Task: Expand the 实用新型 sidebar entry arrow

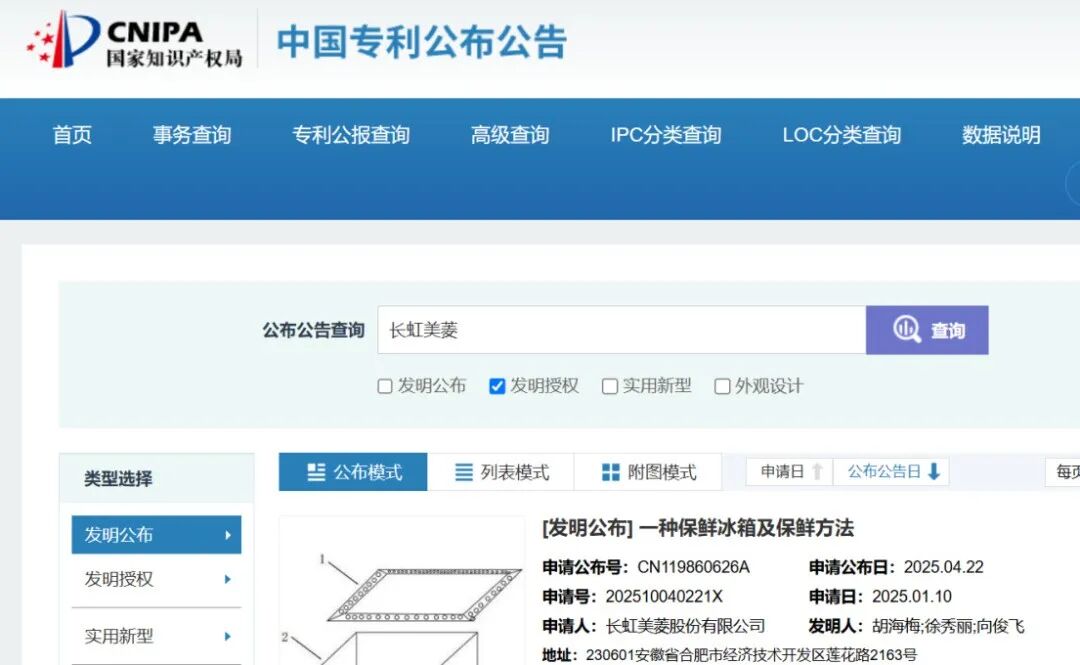Action: pyautogui.click(x=228, y=636)
